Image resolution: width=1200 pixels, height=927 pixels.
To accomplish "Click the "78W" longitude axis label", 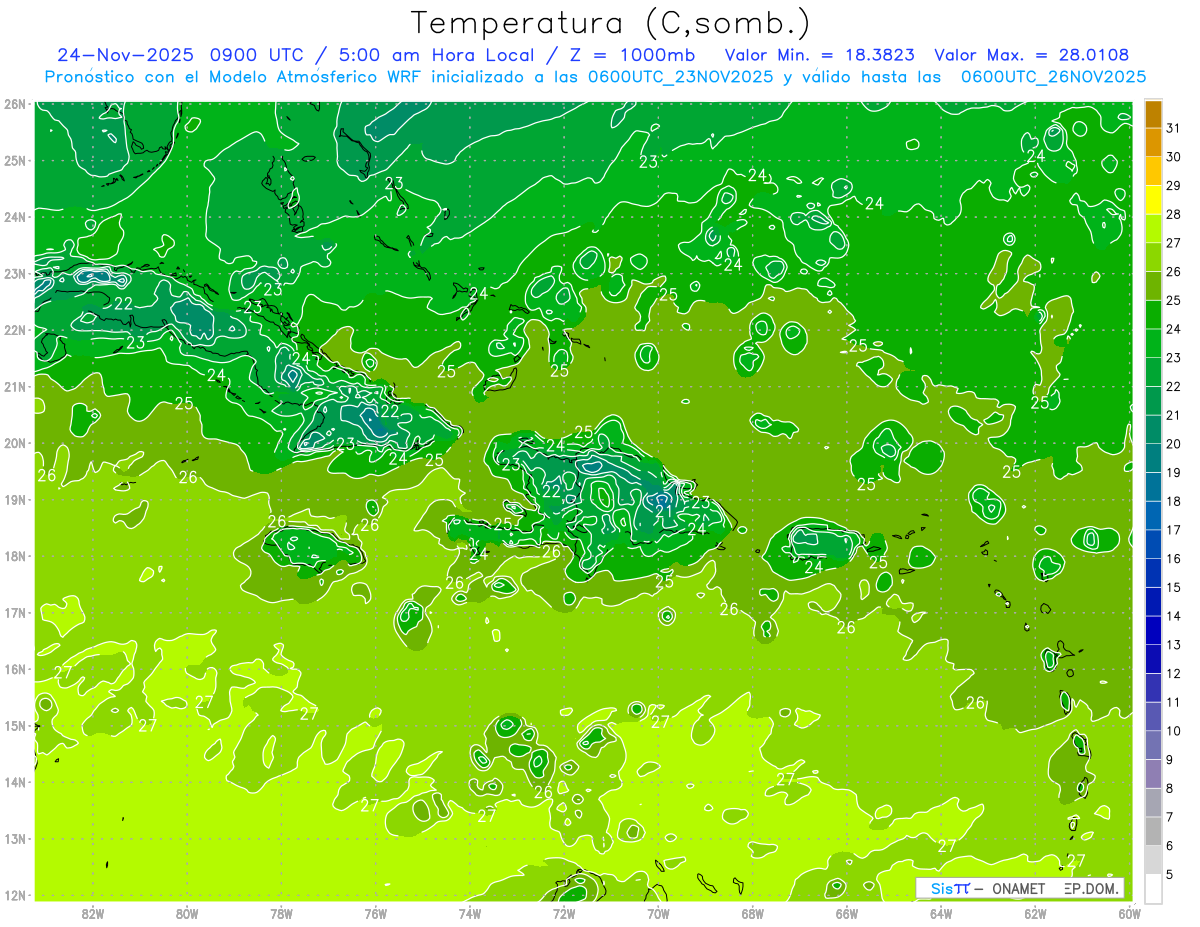I will click(281, 914).
